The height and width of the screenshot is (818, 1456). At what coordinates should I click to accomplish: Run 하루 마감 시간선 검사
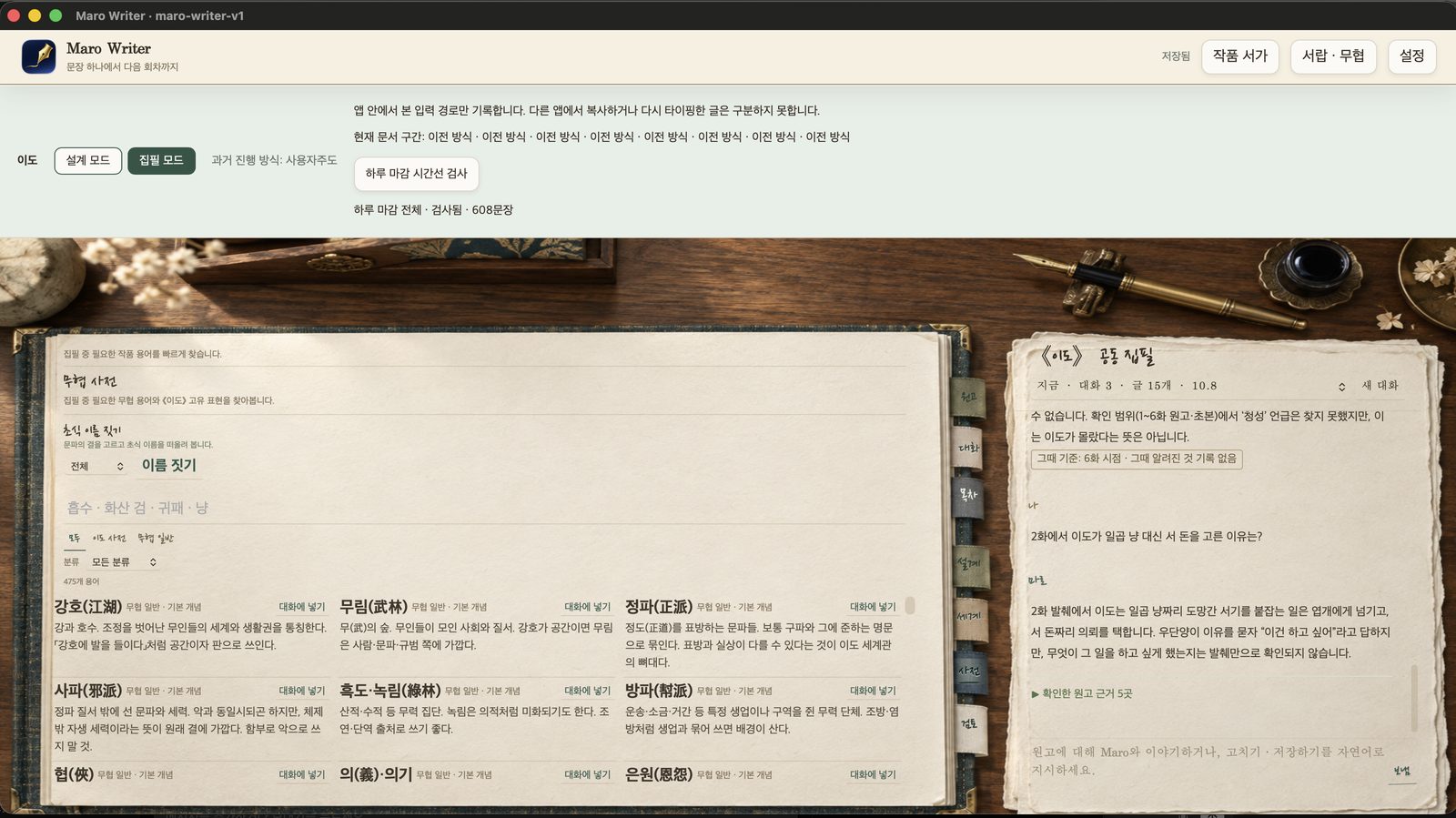tap(416, 173)
